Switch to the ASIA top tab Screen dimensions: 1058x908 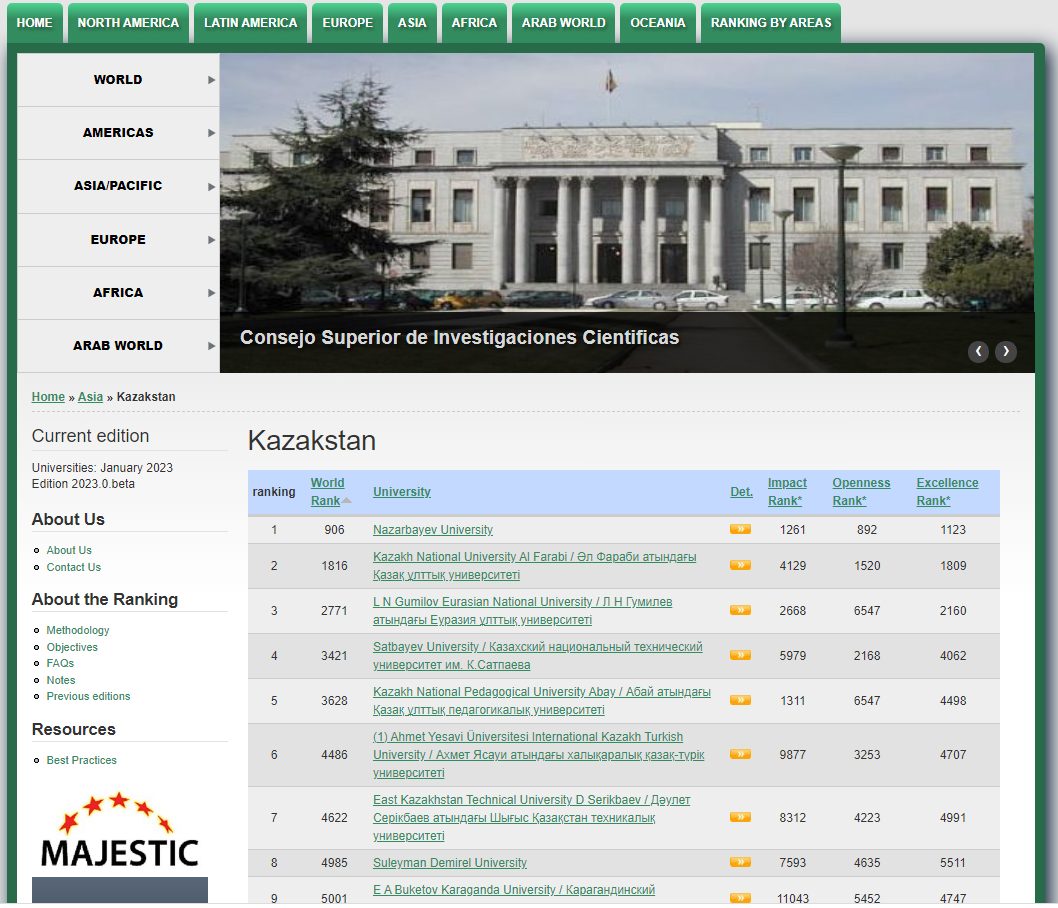(x=412, y=23)
